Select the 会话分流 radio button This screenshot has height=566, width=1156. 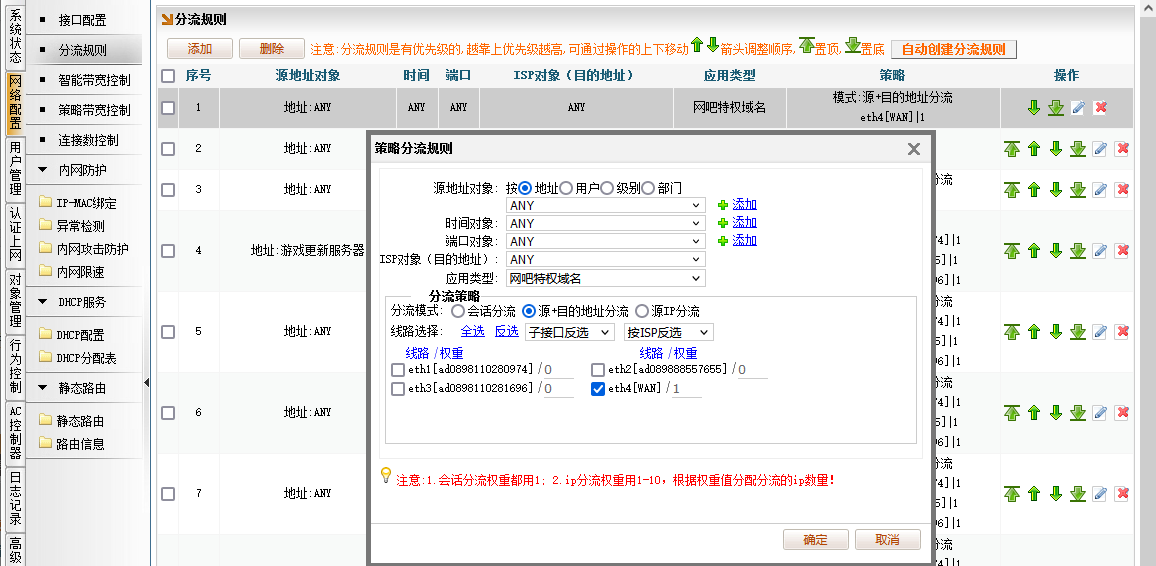pos(457,312)
